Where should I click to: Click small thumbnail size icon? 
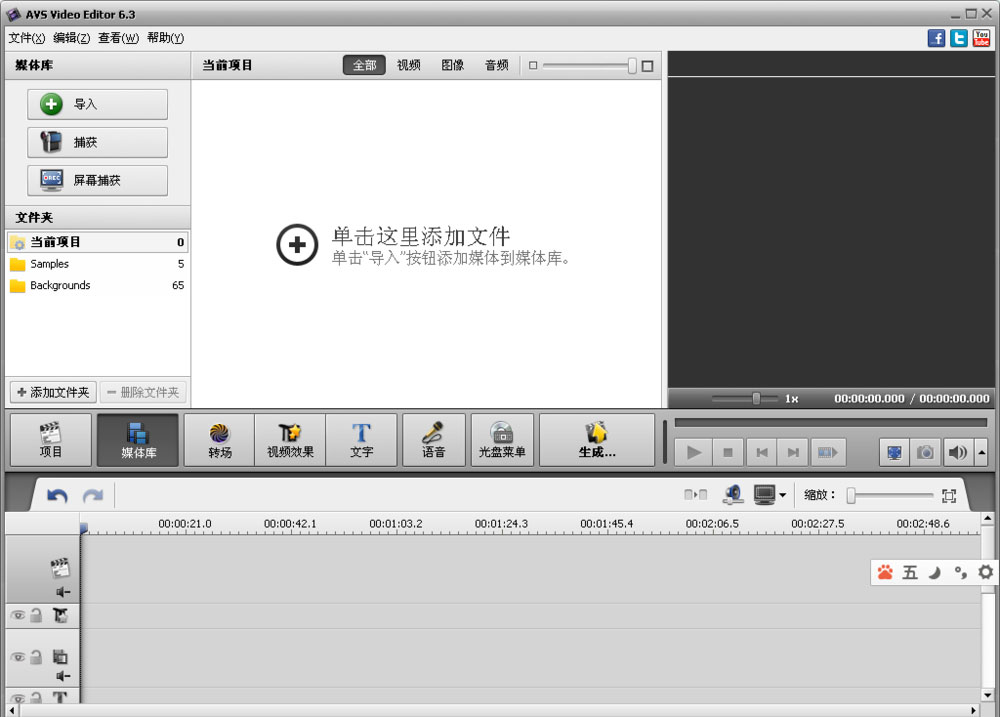click(533, 66)
